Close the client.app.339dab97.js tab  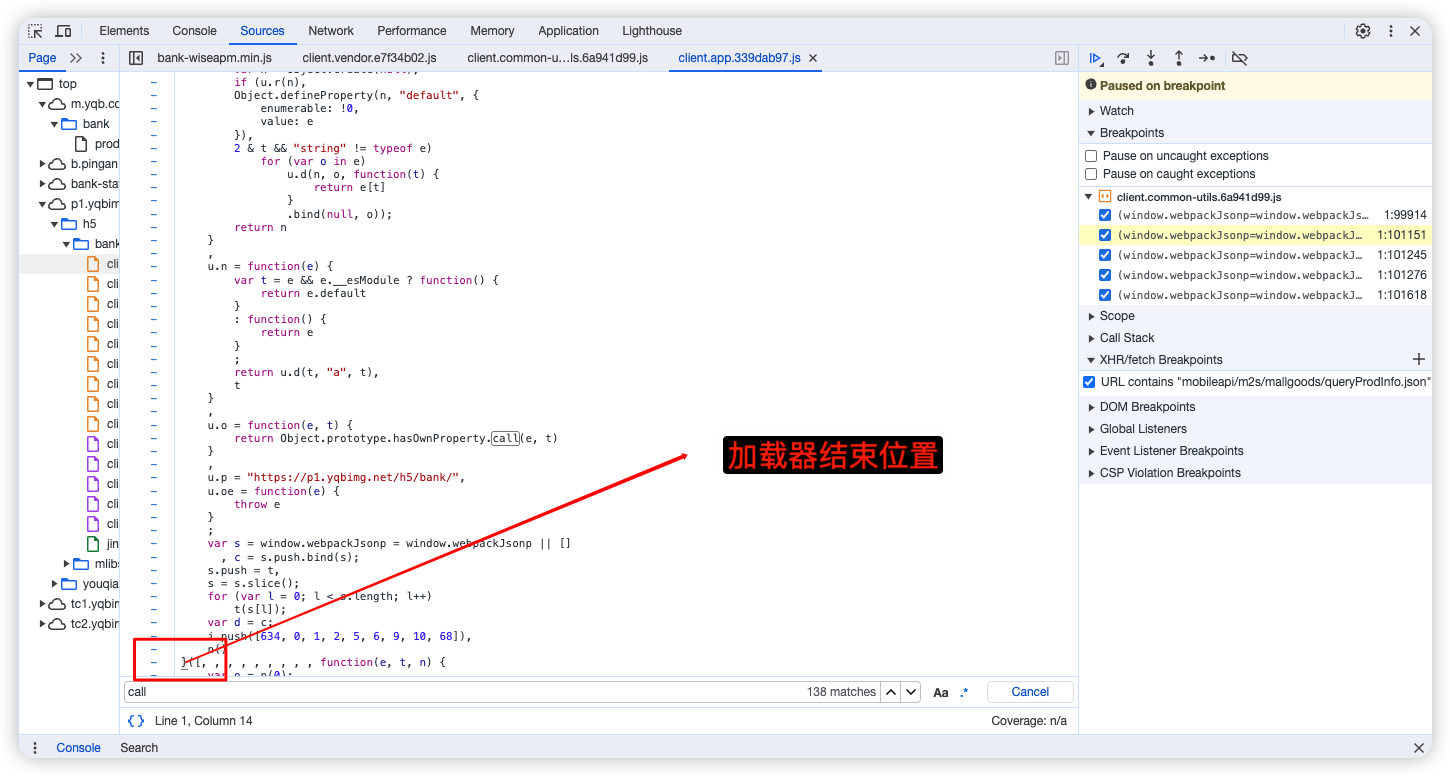click(x=813, y=58)
